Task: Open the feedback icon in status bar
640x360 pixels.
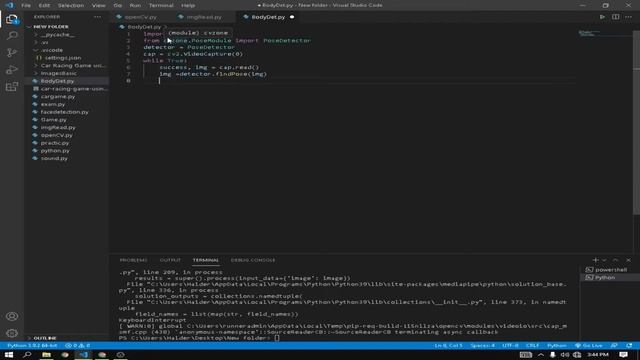Action: (x=614, y=345)
